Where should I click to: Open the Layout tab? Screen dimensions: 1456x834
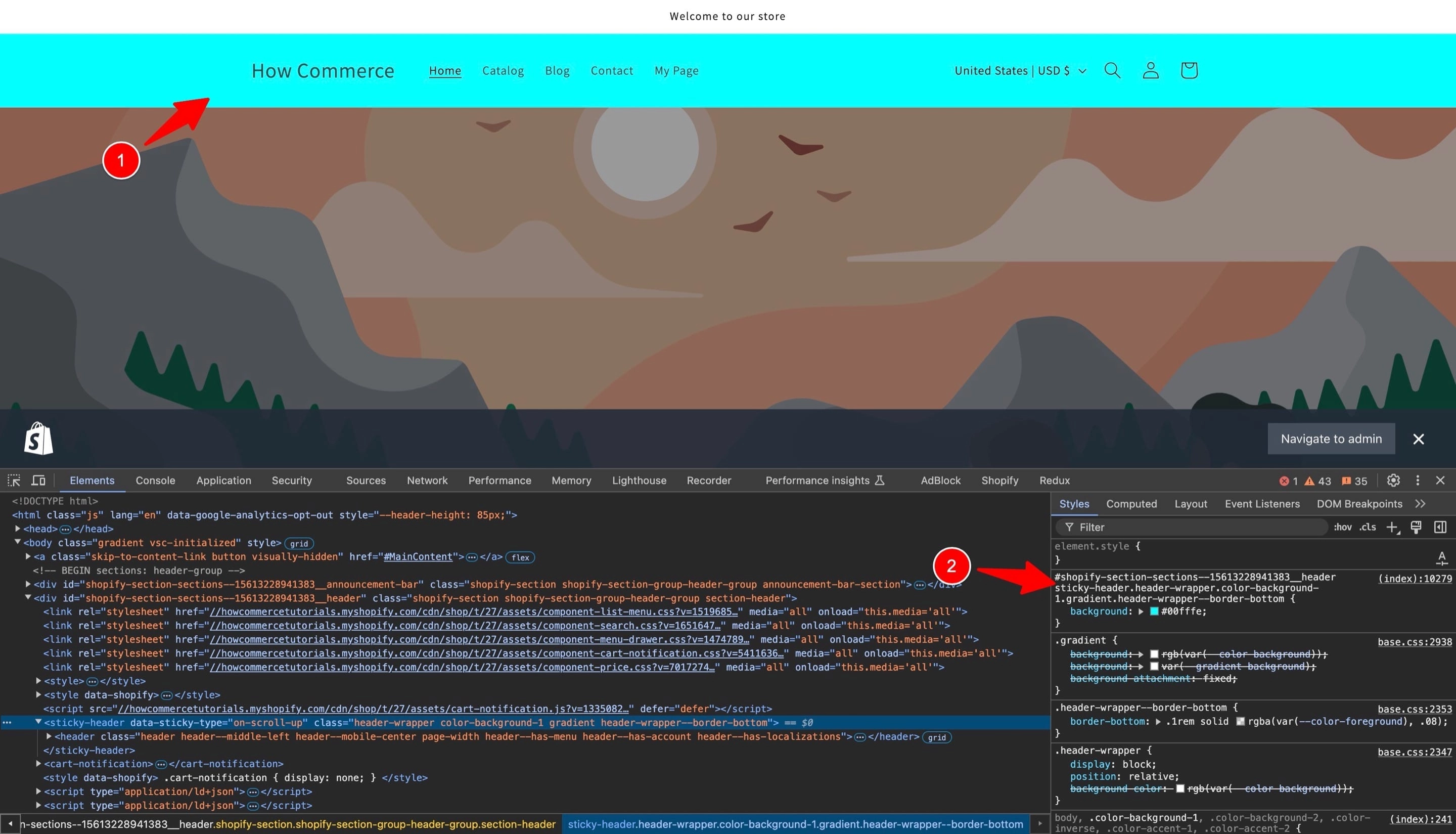(x=1191, y=504)
